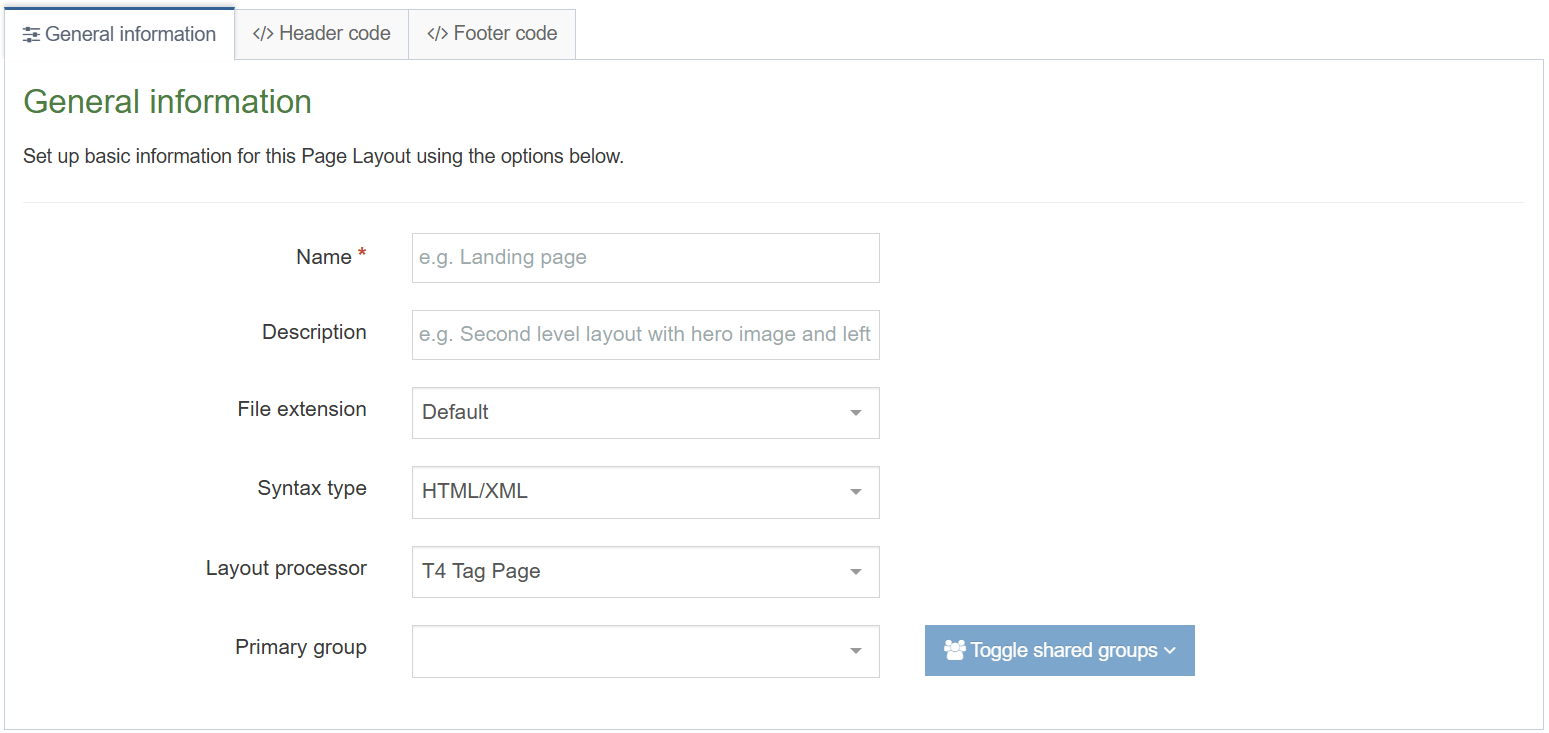The width and height of the screenshot is (1549, 733).
Task: Click the dropdown arrow for Layout processor
Action: pos(855,572)
